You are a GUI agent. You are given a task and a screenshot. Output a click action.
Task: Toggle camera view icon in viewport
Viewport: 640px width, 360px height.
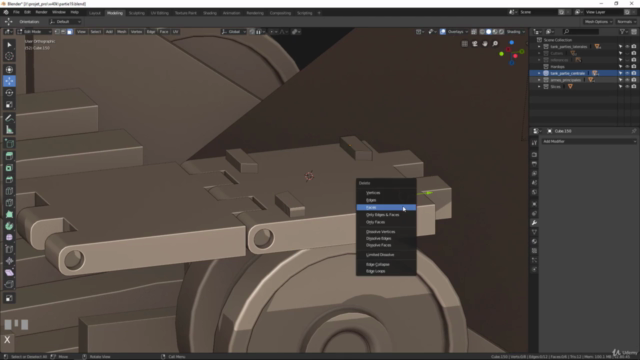coord(475,44)
